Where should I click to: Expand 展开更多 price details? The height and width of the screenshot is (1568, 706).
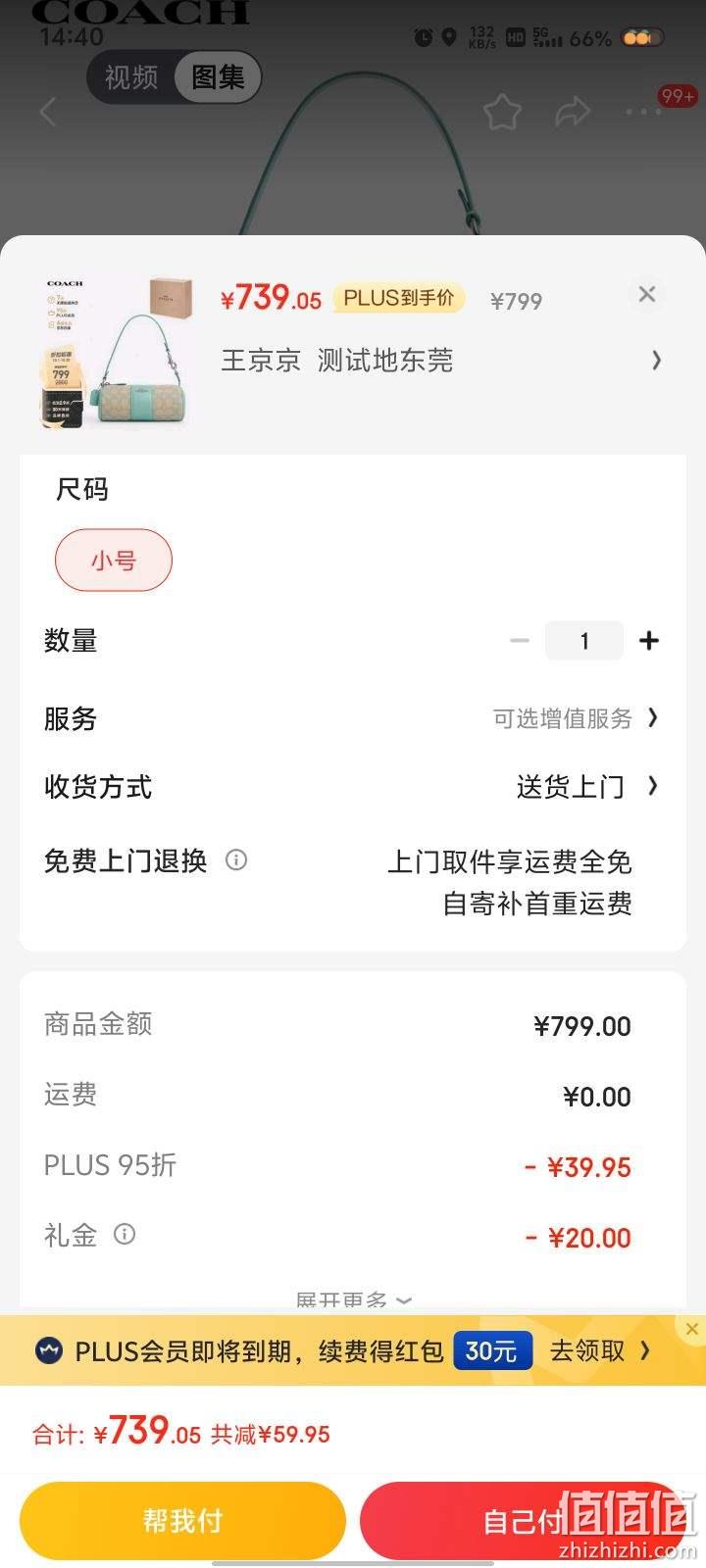pyautogui.click(x=353, y=1299)
